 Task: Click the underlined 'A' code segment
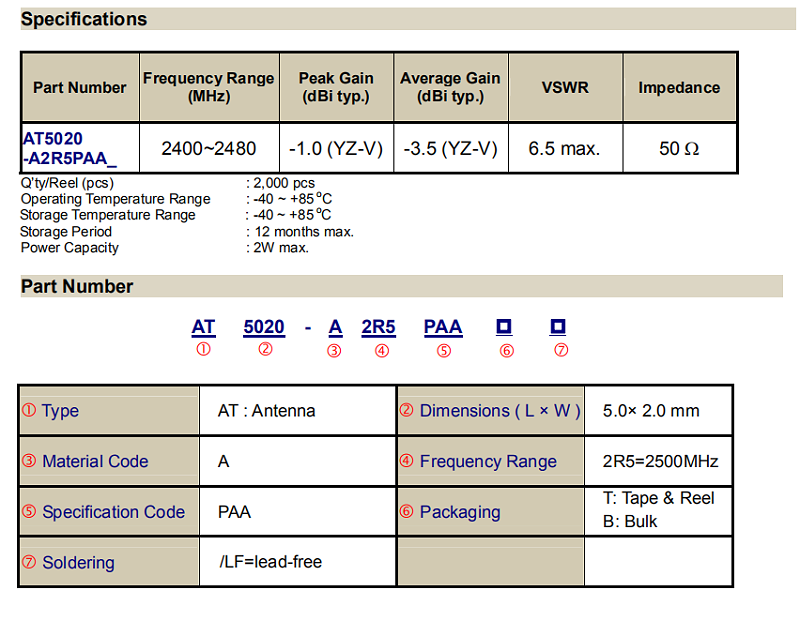tap(335, 327)
